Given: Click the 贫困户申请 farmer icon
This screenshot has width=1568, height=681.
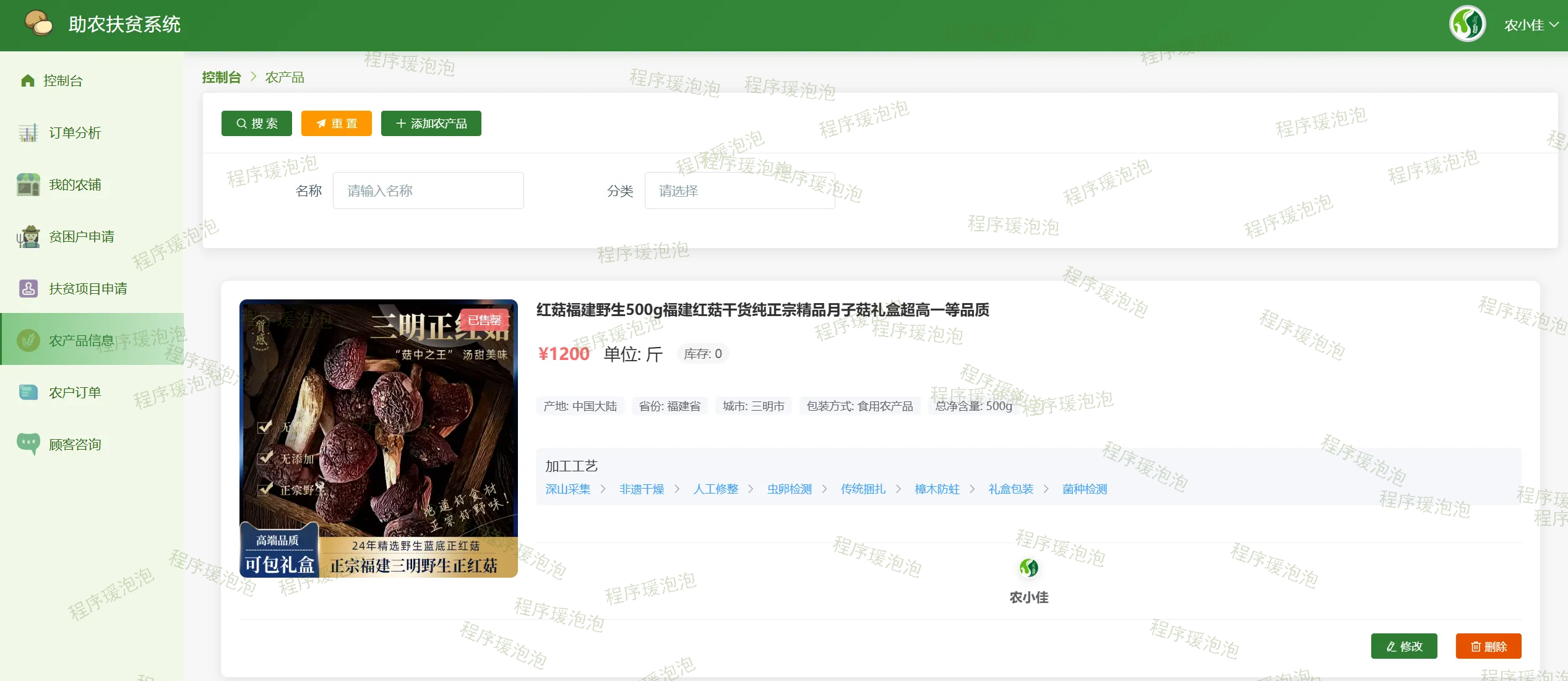Looking at the screenshot, I should pyautogui.click(x=28, y=237).
